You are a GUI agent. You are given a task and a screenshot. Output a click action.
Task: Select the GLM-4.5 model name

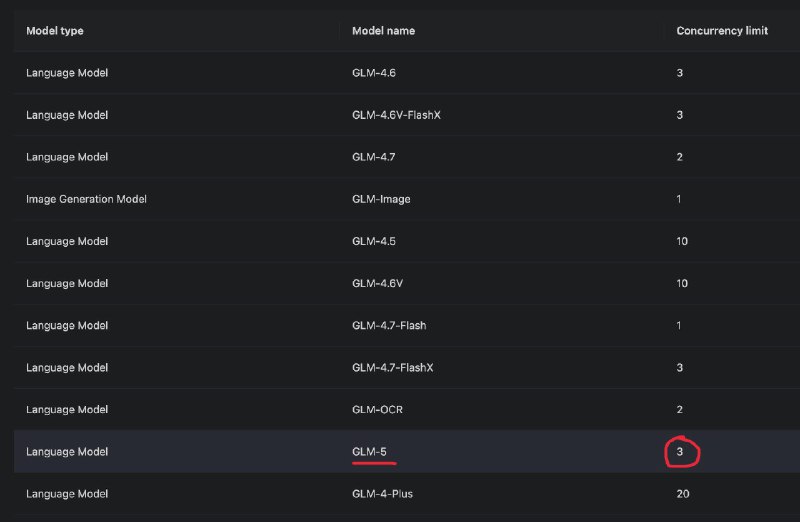coord(375,241)
